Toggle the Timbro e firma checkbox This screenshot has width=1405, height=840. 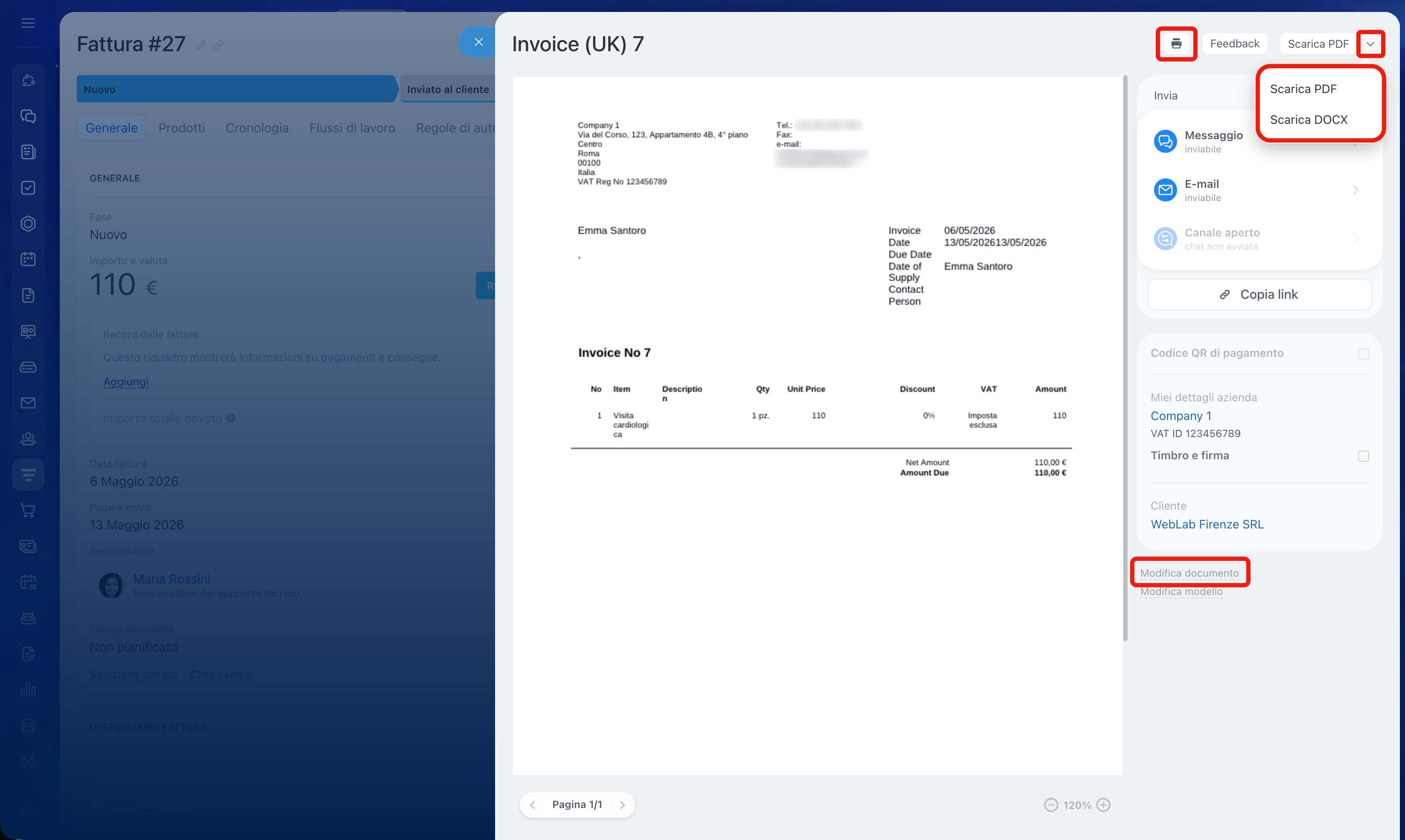1363,456
